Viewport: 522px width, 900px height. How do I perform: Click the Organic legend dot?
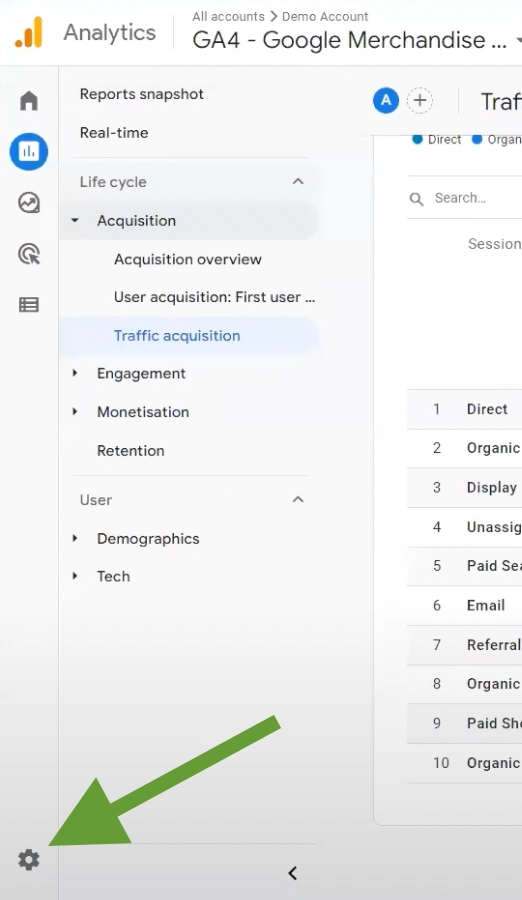coord(477,139)
